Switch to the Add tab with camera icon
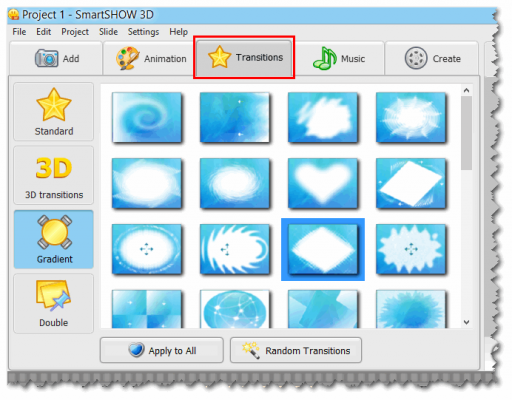Screen dimensions: 512x400 56,59
